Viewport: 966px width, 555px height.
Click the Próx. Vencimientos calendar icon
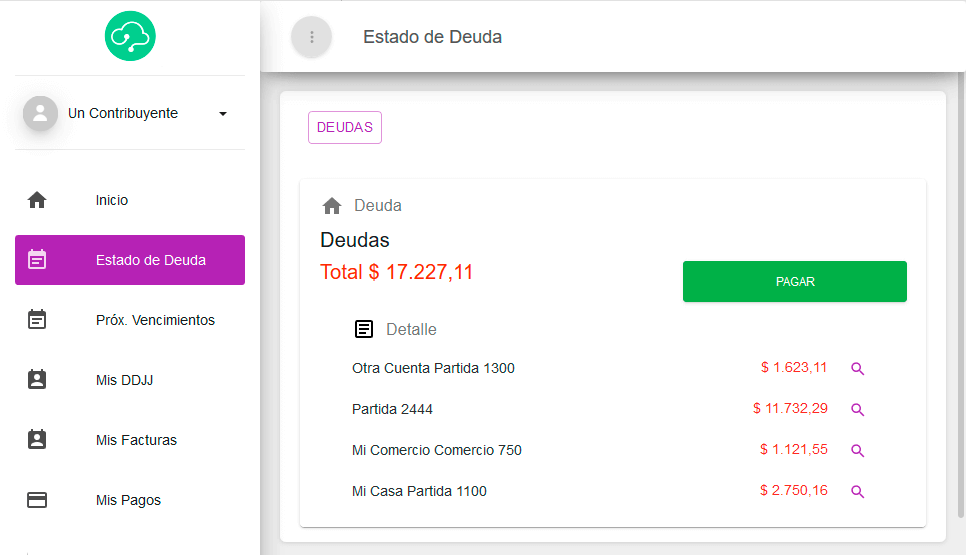(x=37, y=320)
